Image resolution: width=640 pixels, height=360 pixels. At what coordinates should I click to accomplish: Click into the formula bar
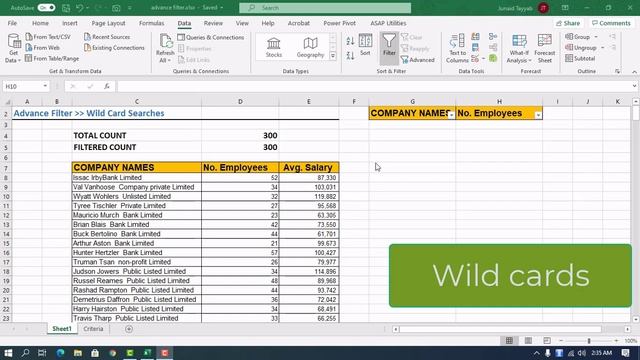(x=373, y=86)
